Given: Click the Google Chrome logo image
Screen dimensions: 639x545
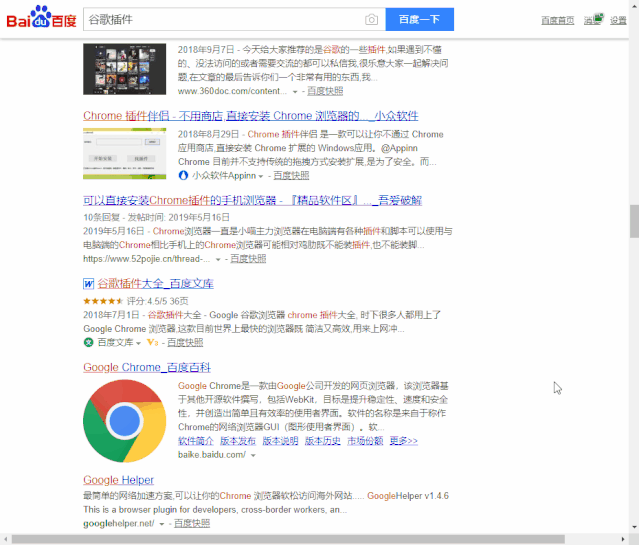Looking at the screenshot, I should pyautogui.click(x=124, y=421).
